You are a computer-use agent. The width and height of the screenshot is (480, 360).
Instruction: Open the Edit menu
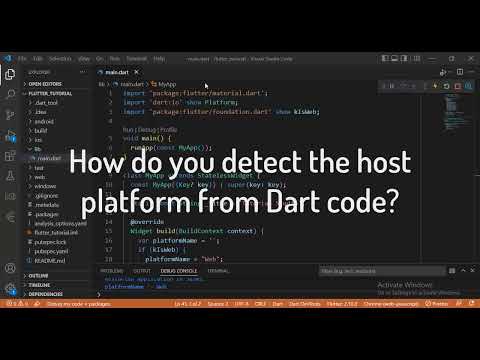coord(38,59)
